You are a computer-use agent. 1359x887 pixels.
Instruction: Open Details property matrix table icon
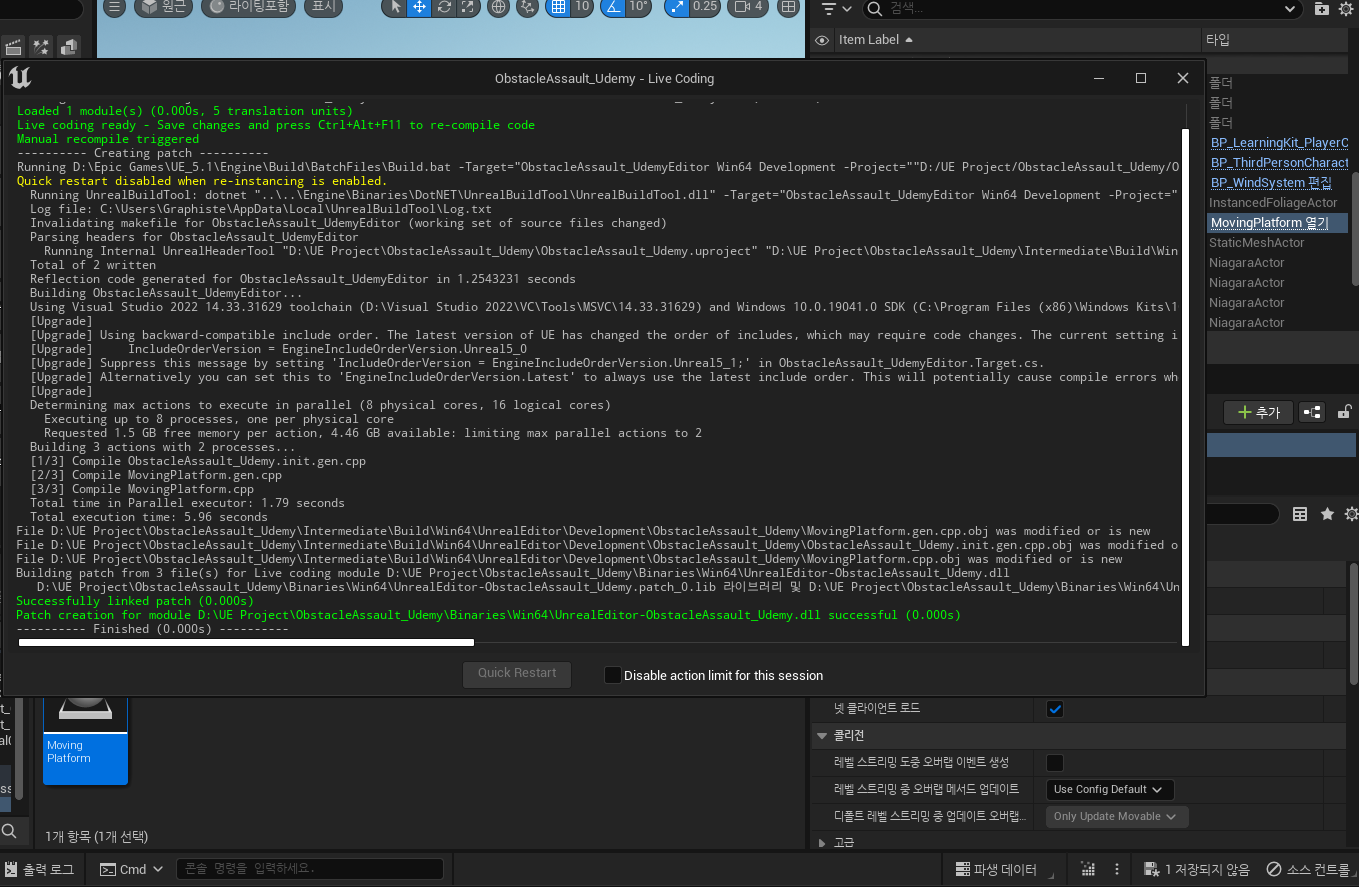(1300, 514)
